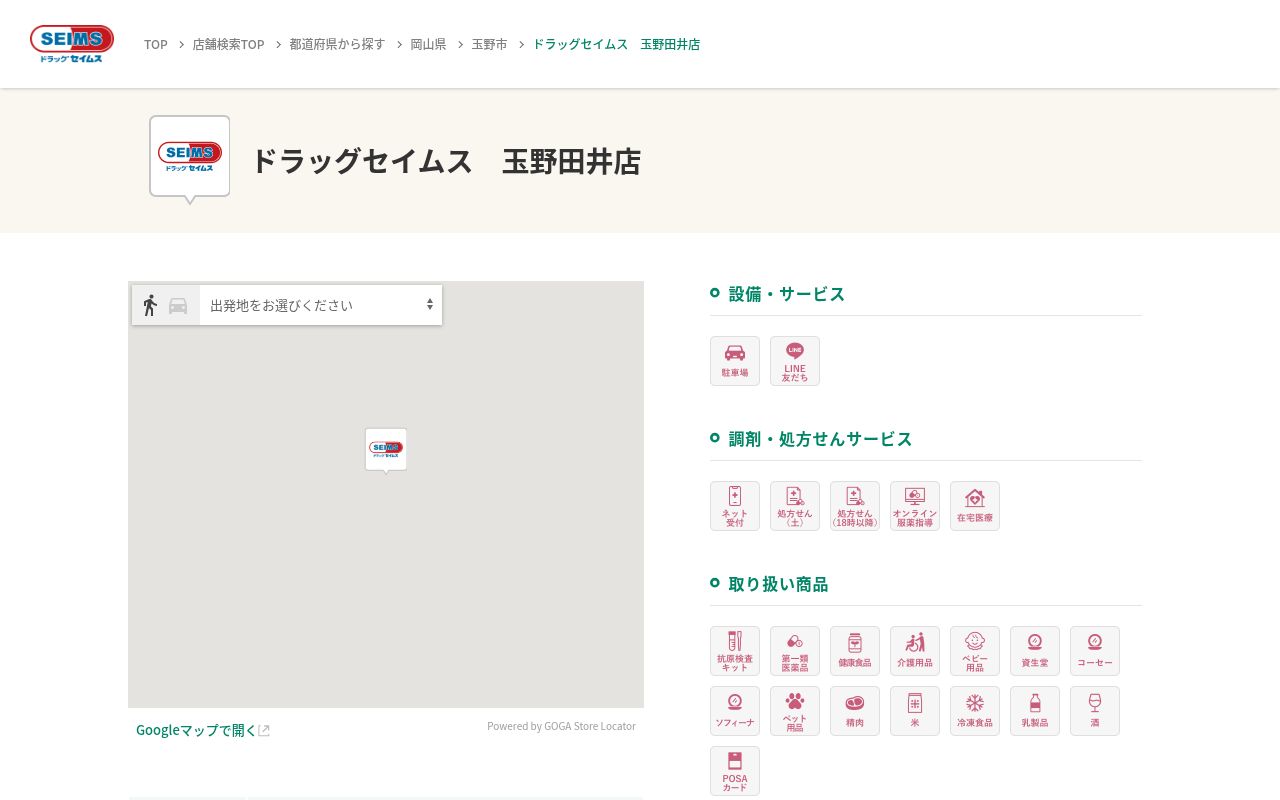Screen dimensions: 1280x800
Task: Select the 処方せん(土) icon
Action: (795, 506)
